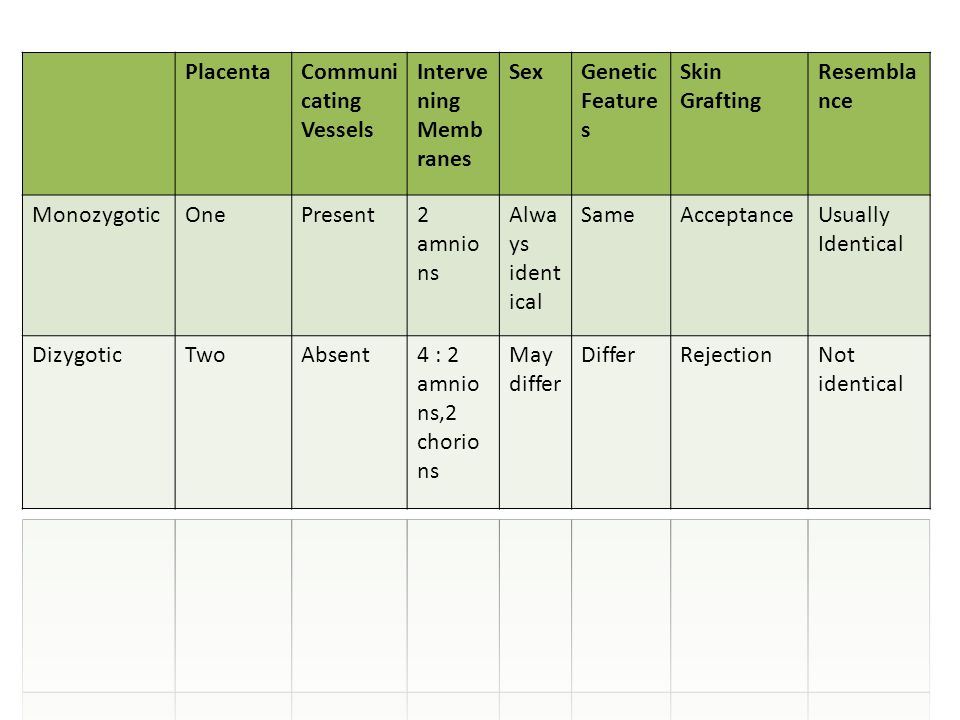Viewport: 960px width, 720px height.
Task: Select the Present cell
Action: [x=349, y=265]
